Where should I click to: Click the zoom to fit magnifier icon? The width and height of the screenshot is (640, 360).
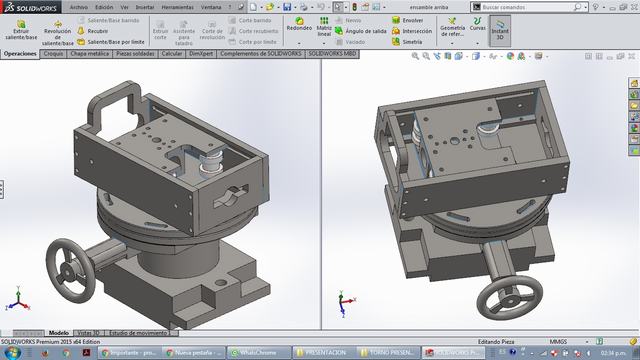pos(415,56)
